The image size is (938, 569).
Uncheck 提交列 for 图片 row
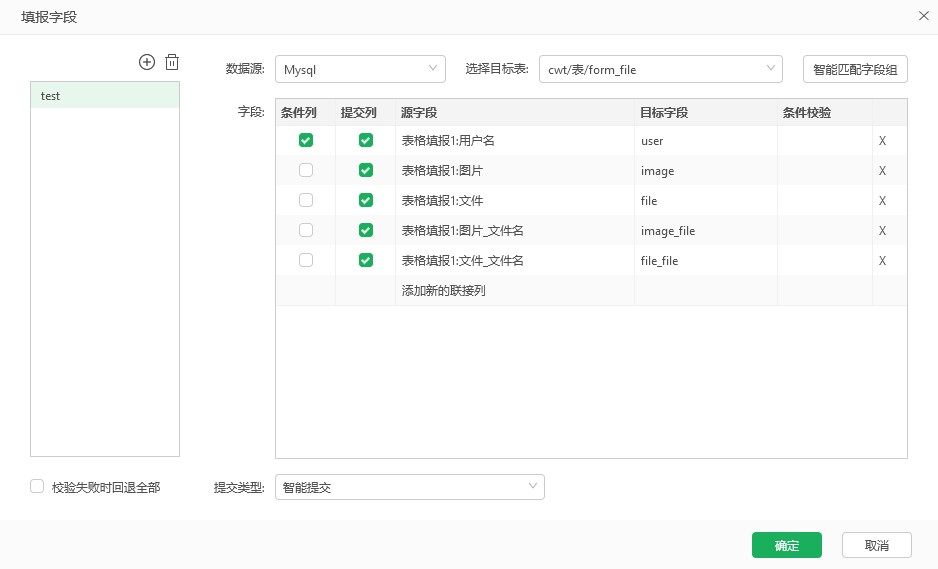[366, 170]
